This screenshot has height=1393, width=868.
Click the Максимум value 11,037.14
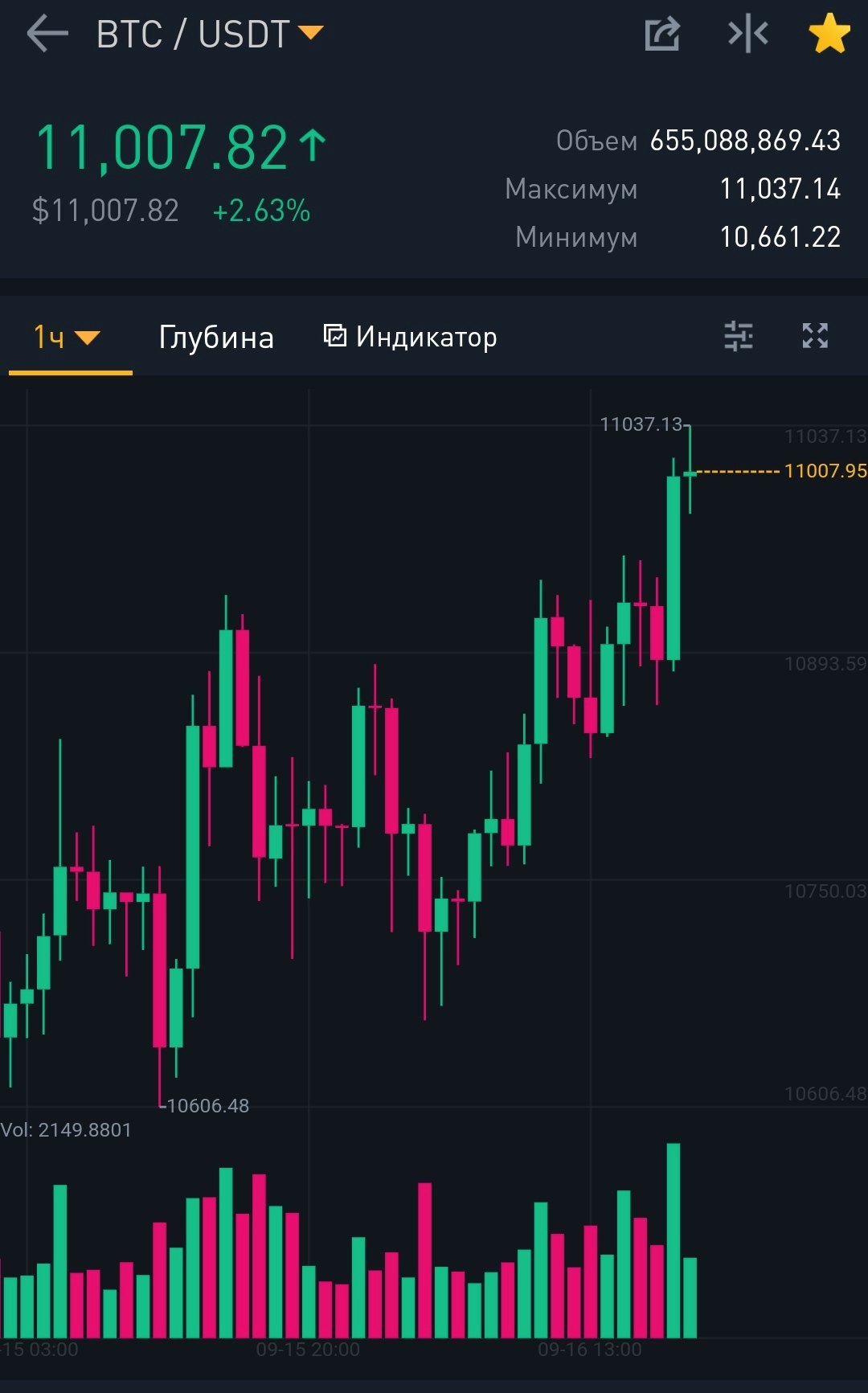[x=780, y=189]
